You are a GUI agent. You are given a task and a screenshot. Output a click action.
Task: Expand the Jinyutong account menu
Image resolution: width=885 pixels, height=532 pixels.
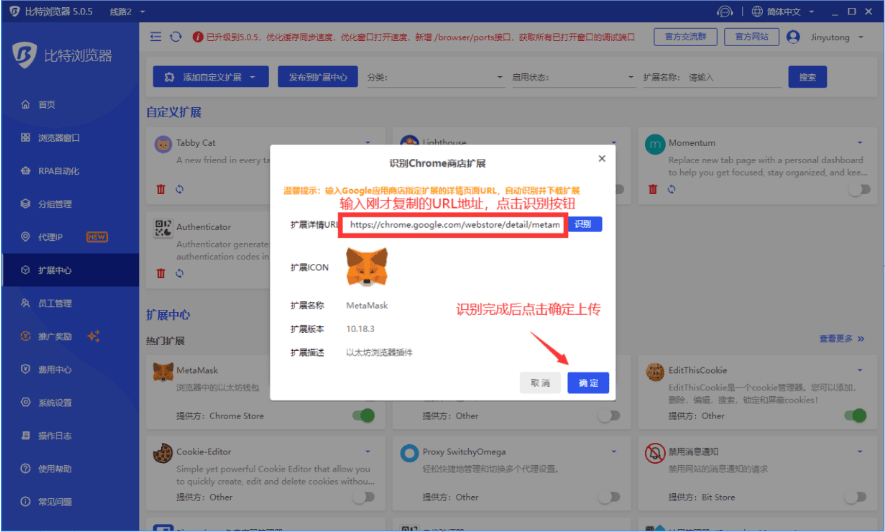tap(837, 37)
